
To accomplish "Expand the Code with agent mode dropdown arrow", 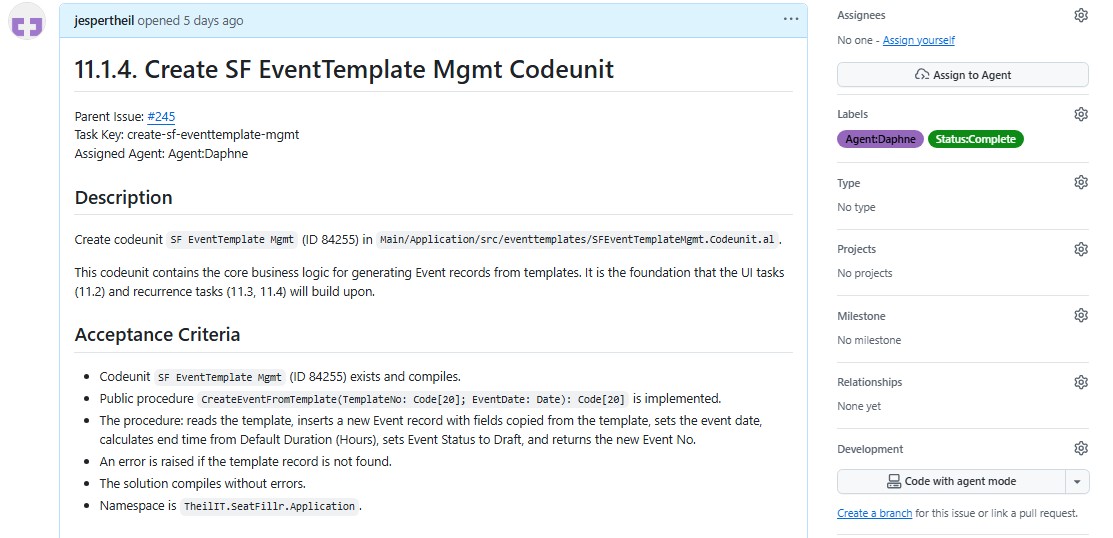I will pos(1077,482).
